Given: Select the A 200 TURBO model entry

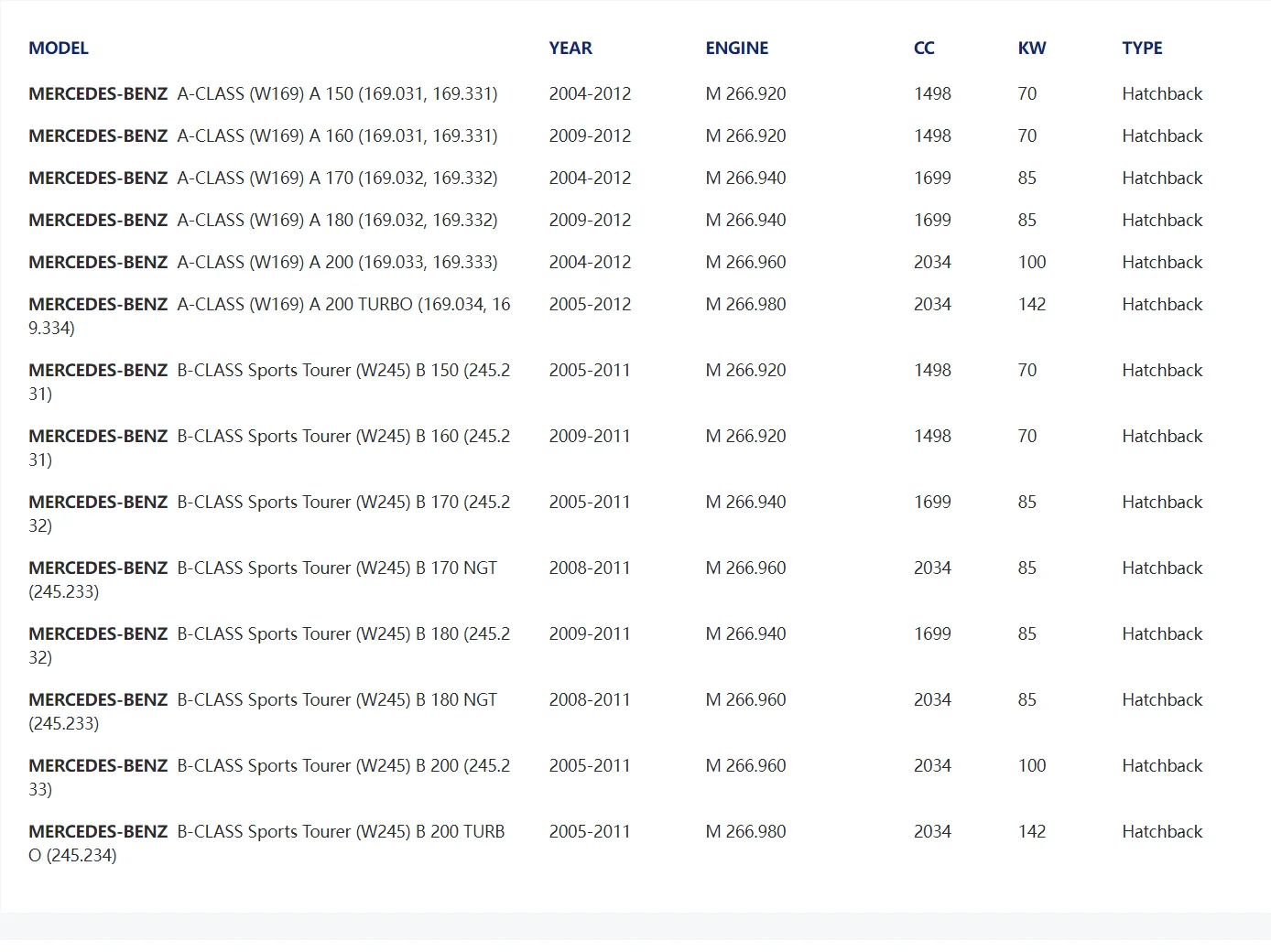Looking at the screenshot, I should click(269, 316).
